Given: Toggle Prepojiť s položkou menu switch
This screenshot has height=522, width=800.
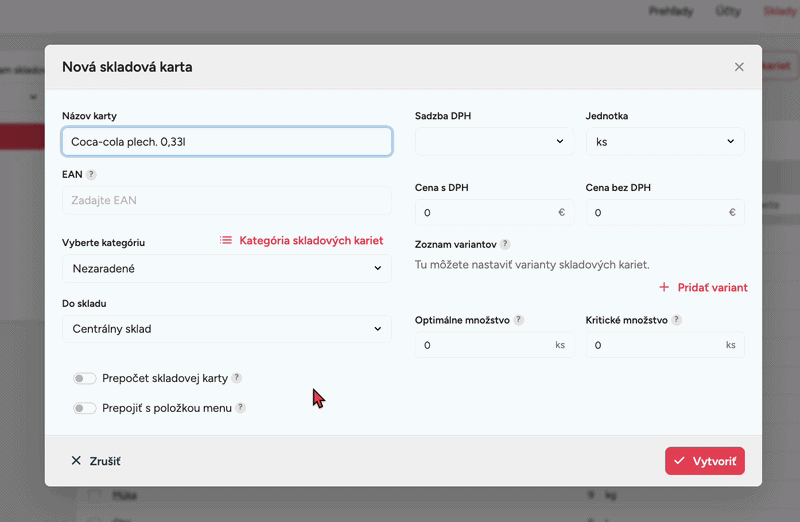Looking at the screenshot, I should [85, 408].
